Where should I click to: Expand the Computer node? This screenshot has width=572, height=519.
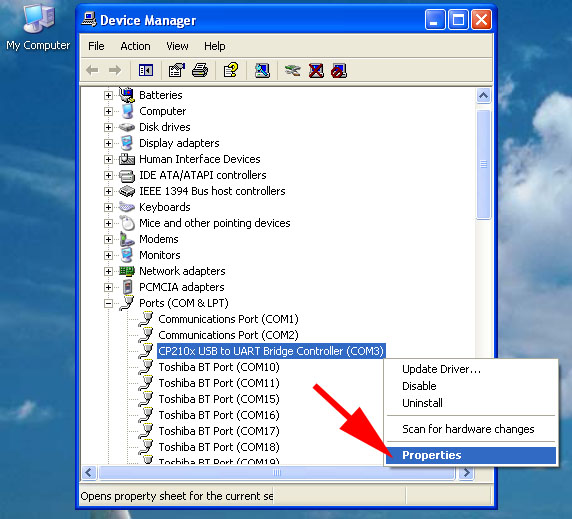tap(108, 111)
